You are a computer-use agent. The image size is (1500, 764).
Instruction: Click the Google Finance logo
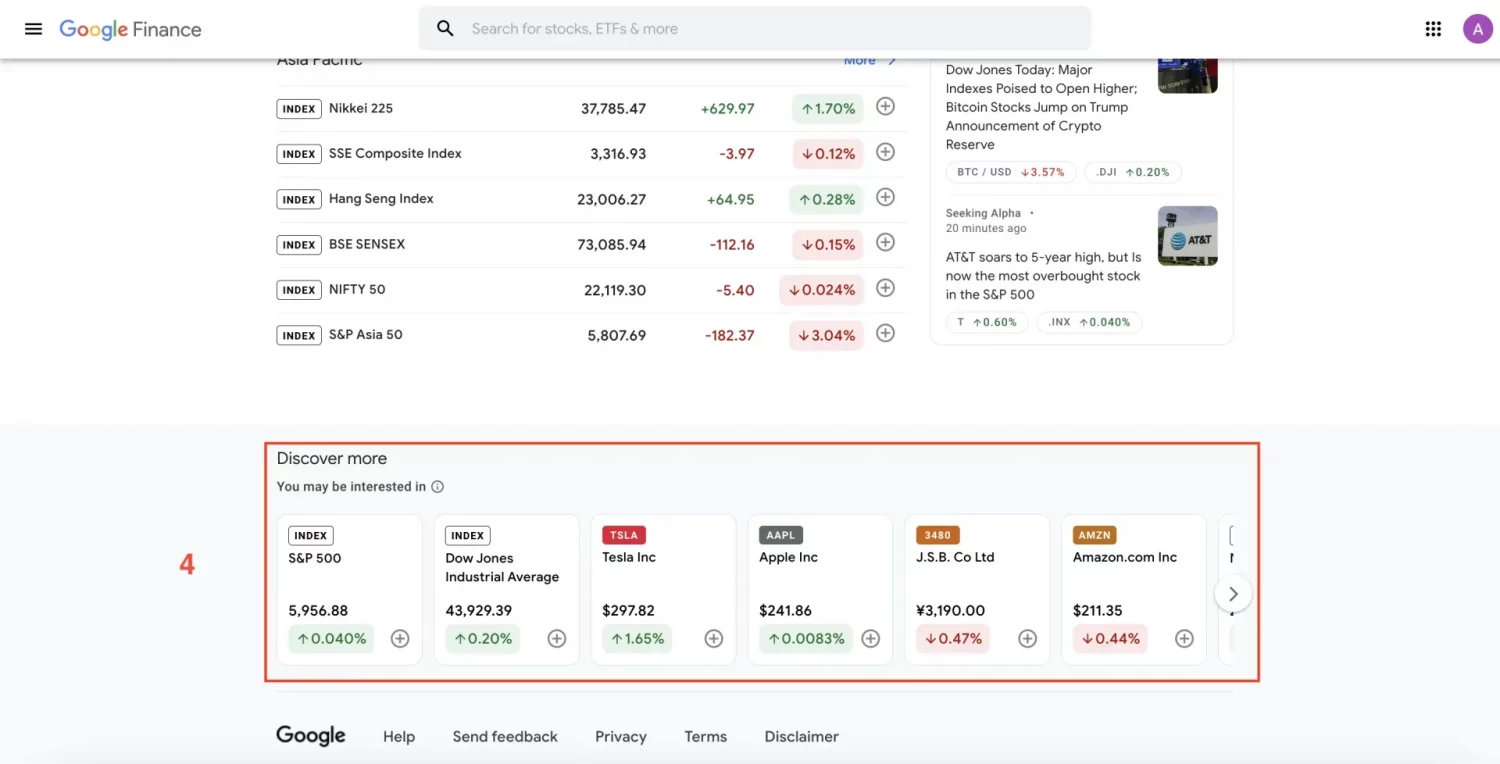[x=130, y=29]
